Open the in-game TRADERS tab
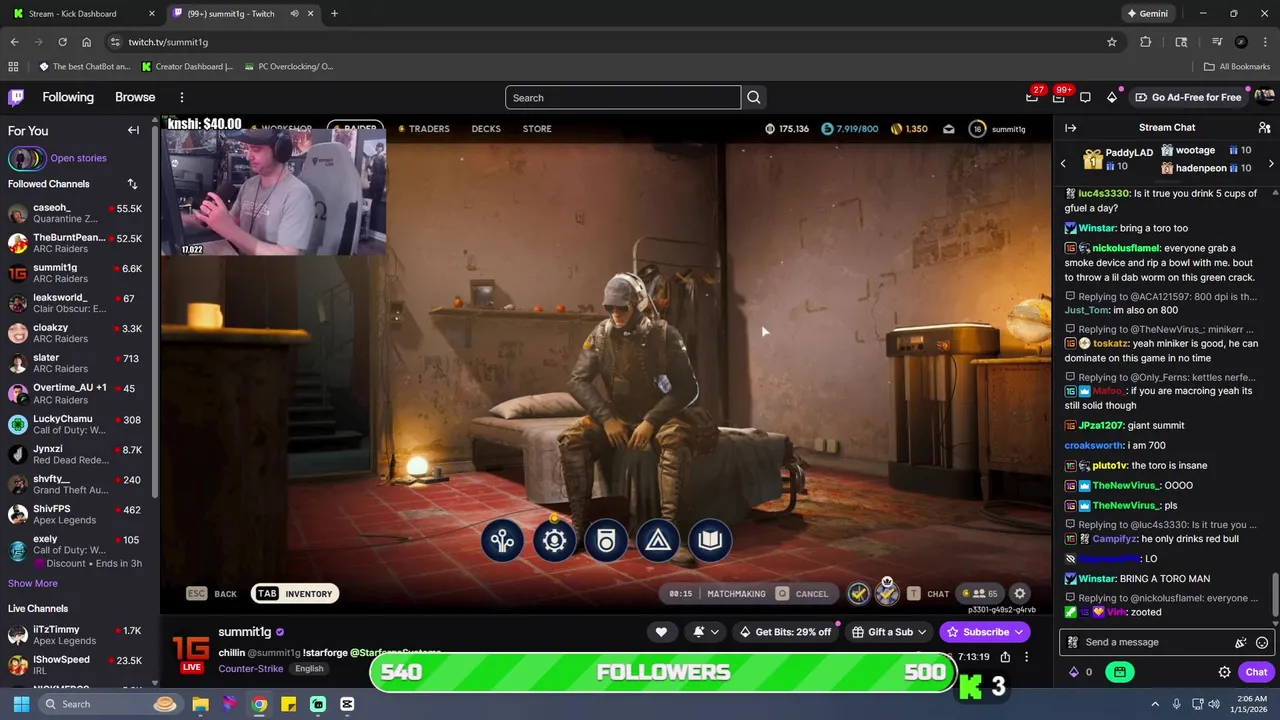Viewport: 1280px width, 720px height. point(424,129)
